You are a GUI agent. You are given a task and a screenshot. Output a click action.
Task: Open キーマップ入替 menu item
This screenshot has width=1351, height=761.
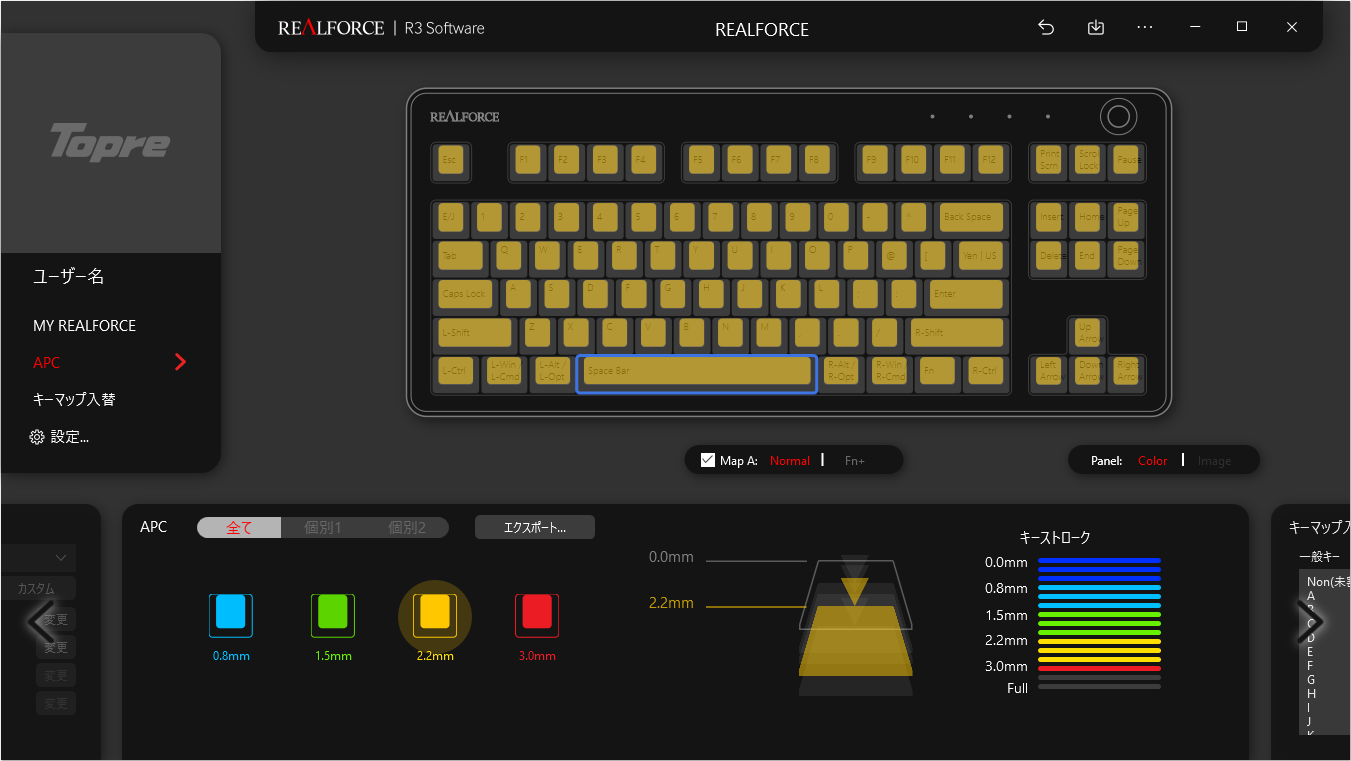[x=74, y=399]
